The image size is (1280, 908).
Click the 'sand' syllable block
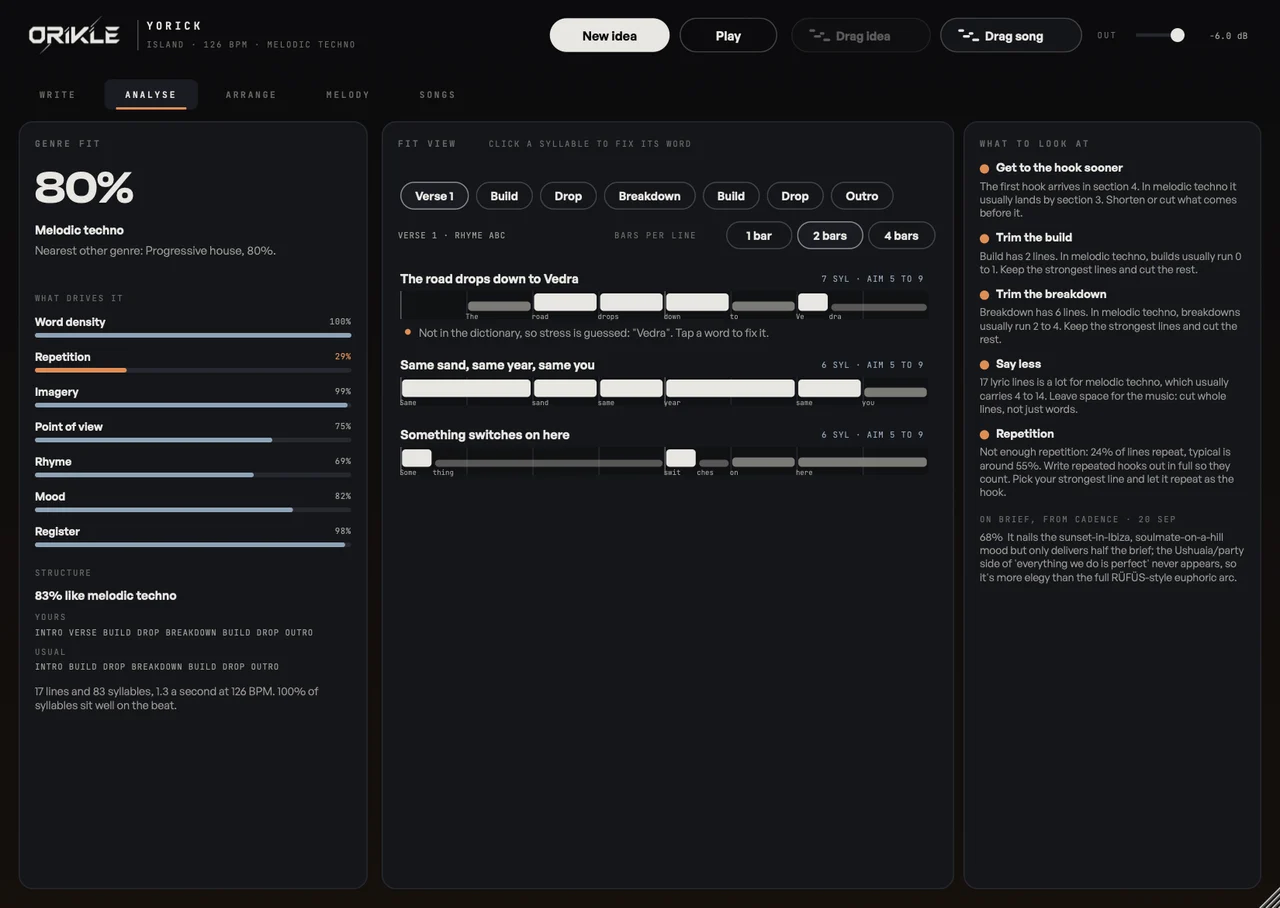coord(565,388)
